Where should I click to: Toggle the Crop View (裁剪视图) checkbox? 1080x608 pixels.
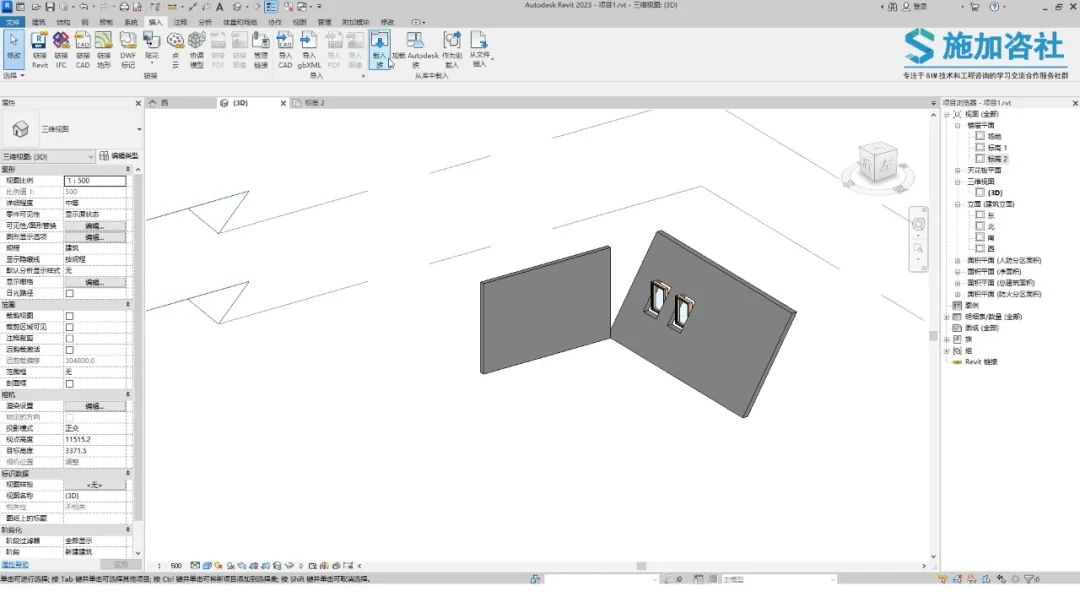pyautogui.click(x=70, y=316)
